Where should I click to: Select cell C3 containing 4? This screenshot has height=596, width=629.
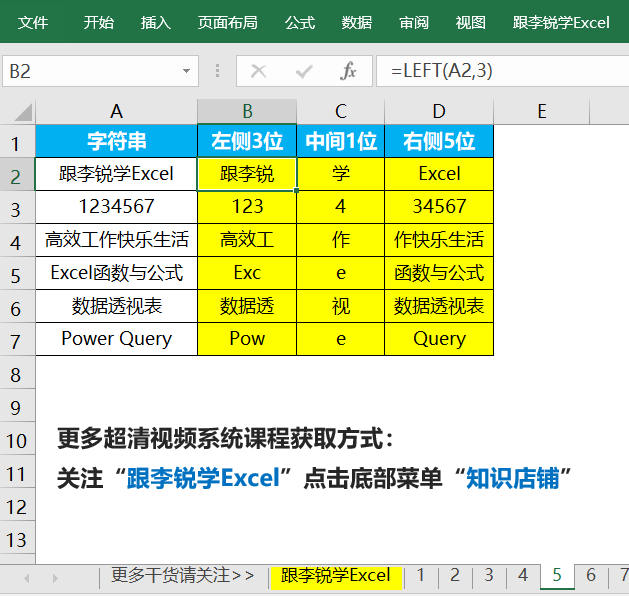click(x=341, y=207)
